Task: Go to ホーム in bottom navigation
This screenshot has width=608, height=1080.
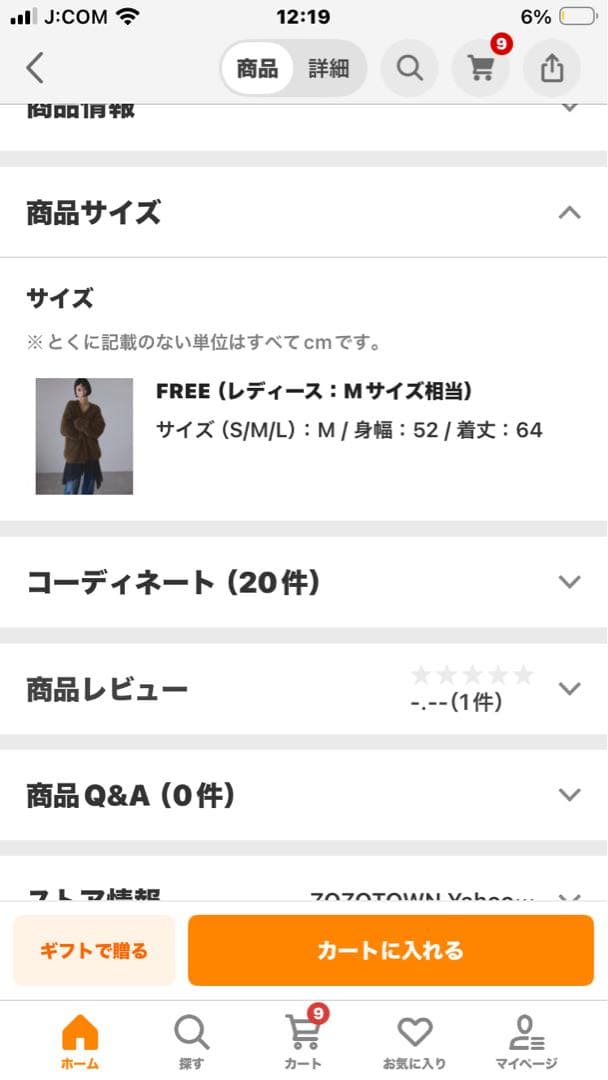Action: point(80,1040)
